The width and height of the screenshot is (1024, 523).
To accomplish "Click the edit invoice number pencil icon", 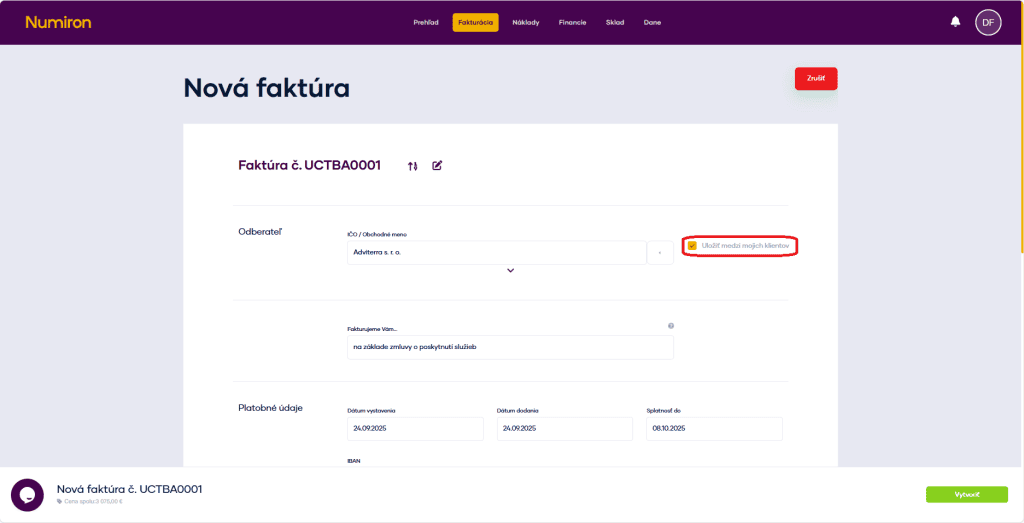I will pos(437,166).
